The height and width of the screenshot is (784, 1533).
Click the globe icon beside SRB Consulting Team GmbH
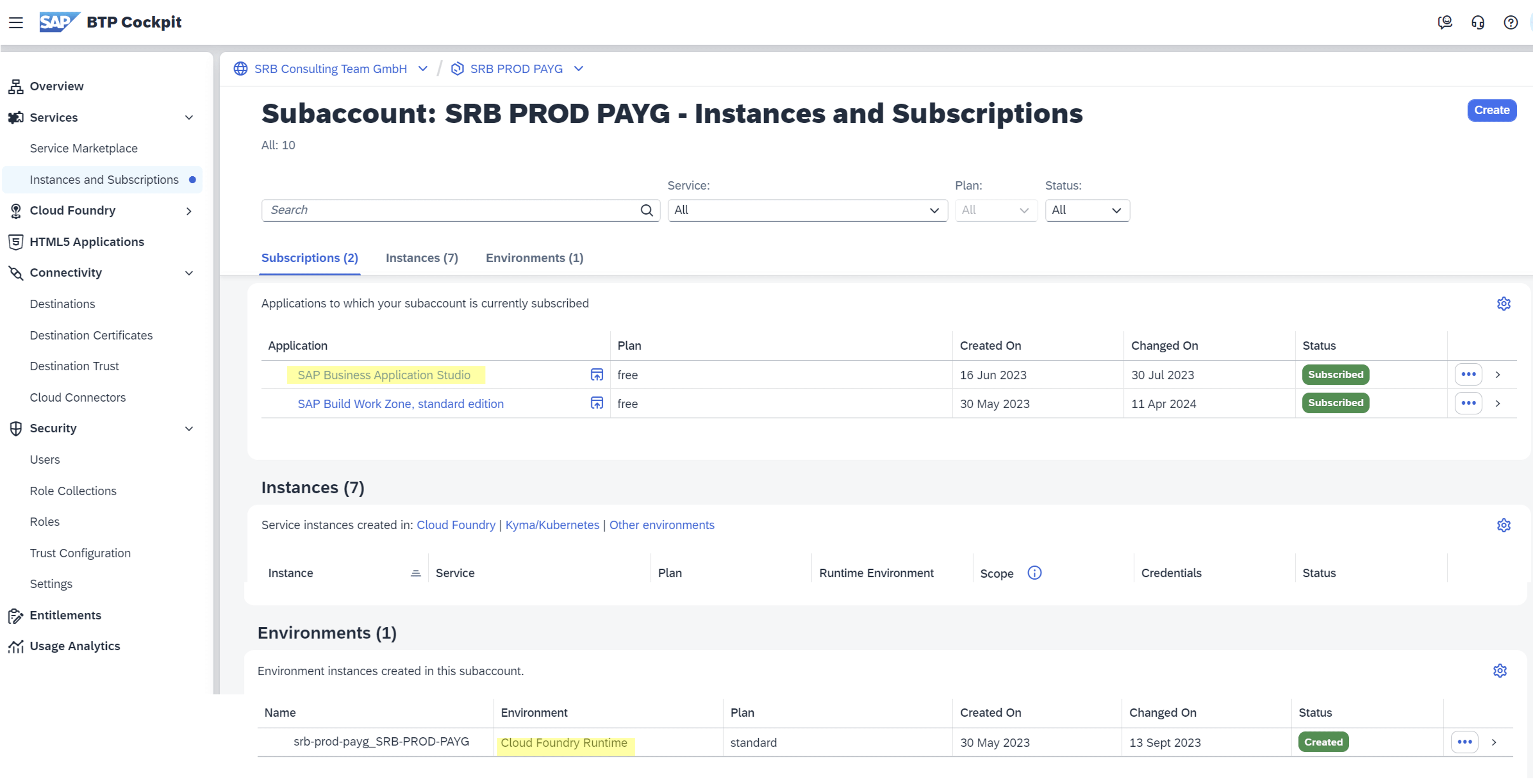coord(240,69)
